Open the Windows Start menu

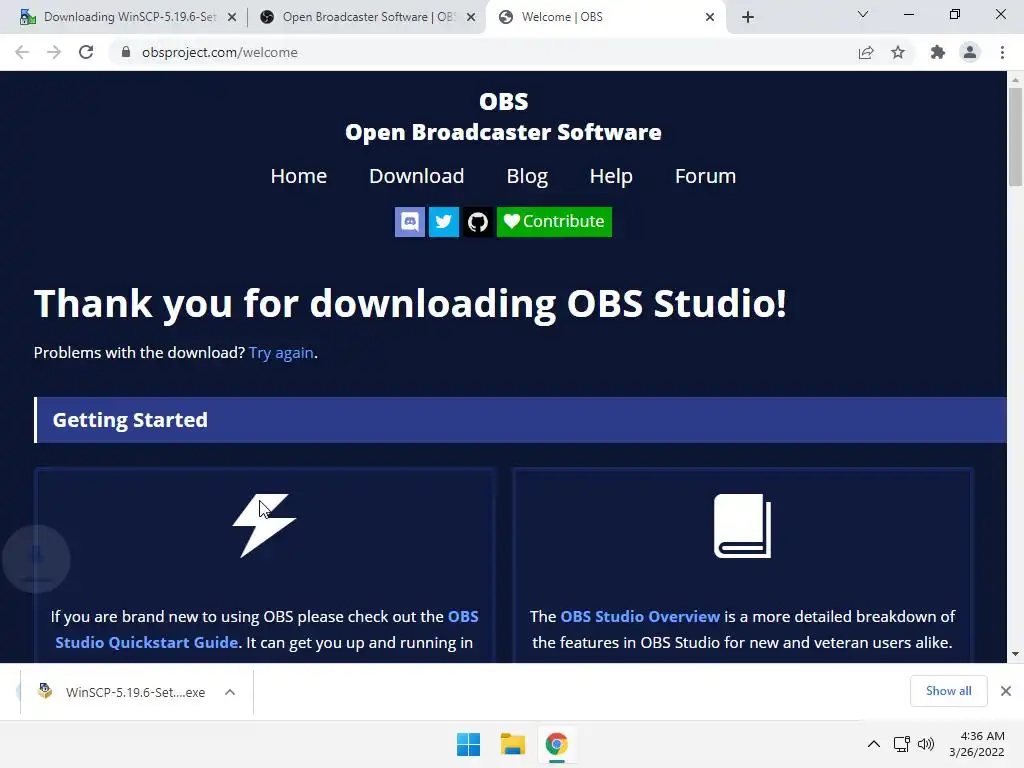click(468, 744)
